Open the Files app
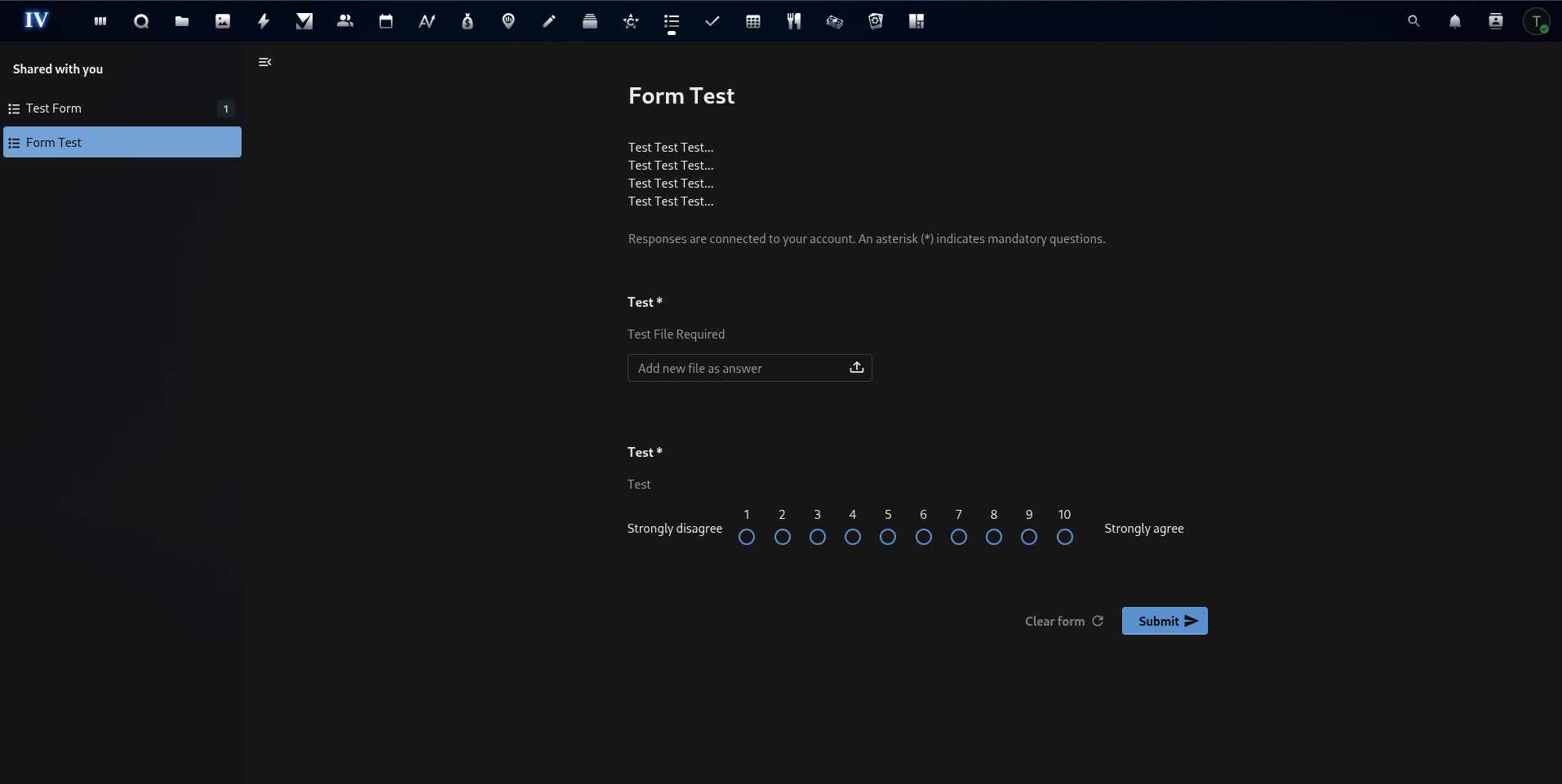 click(182, 21)
